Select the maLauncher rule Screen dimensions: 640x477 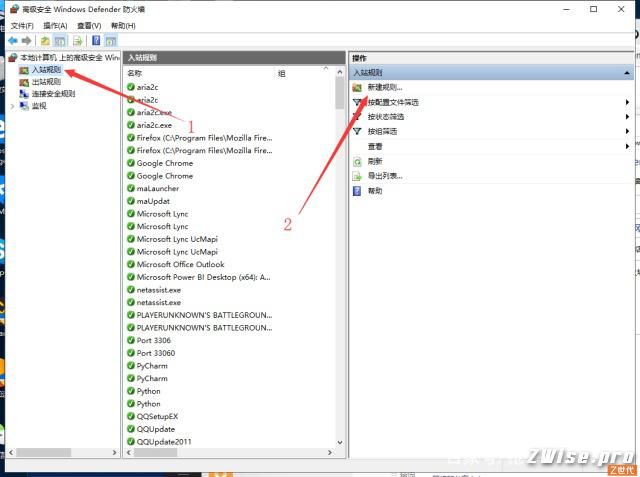click(x=158, y=189)
